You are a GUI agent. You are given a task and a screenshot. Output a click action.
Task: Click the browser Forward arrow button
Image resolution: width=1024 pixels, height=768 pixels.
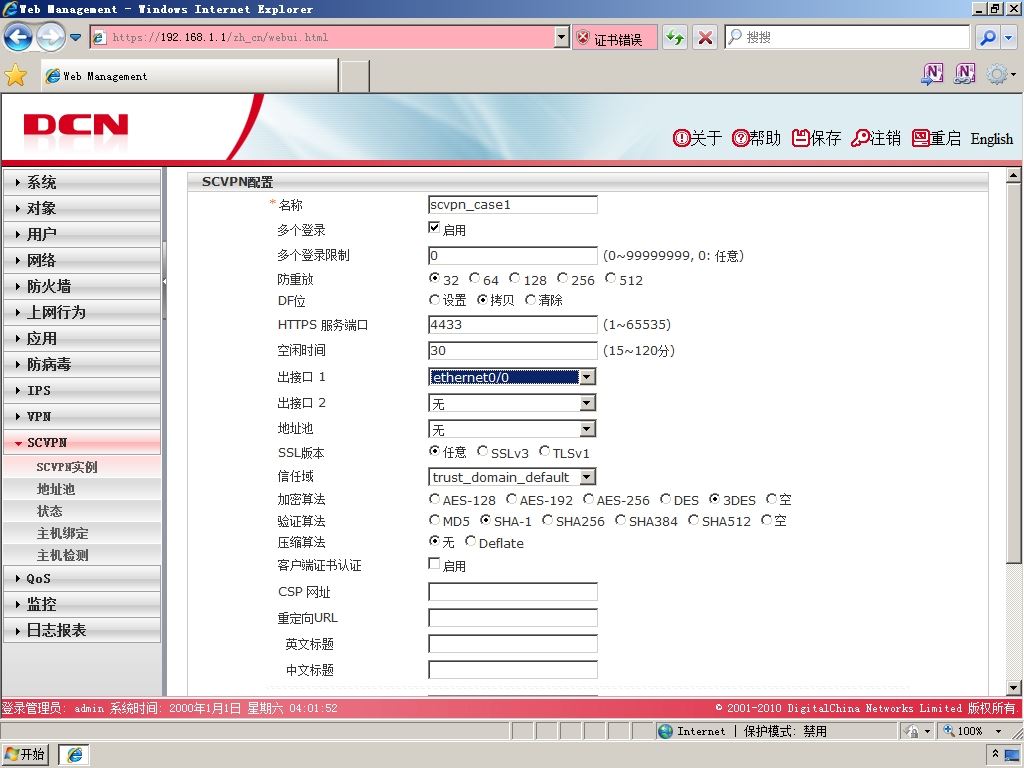coord(50,37)
